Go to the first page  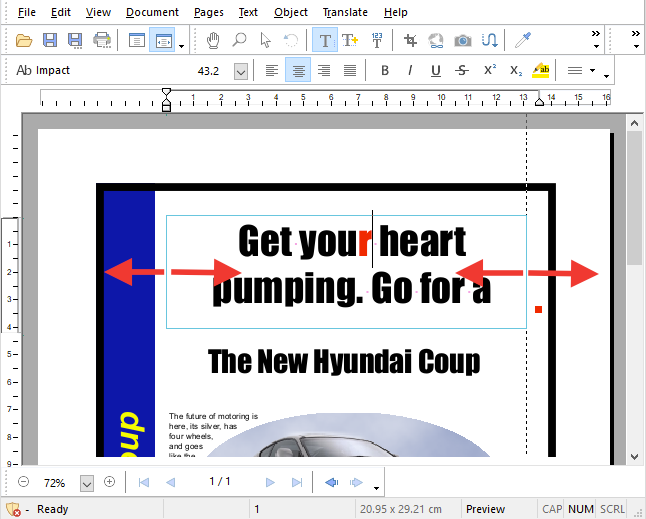pos(144,482)
